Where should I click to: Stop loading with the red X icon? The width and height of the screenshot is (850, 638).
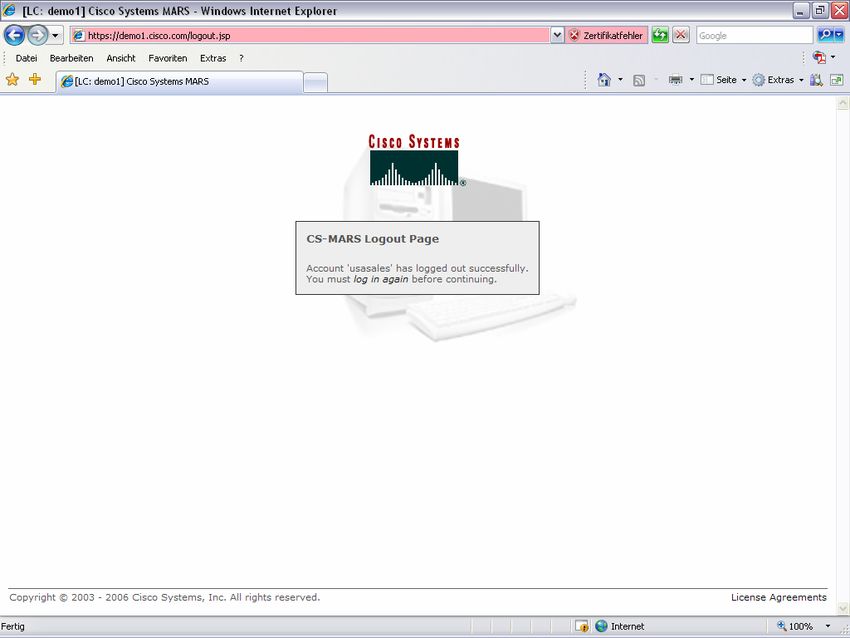(x=681, y=36)
